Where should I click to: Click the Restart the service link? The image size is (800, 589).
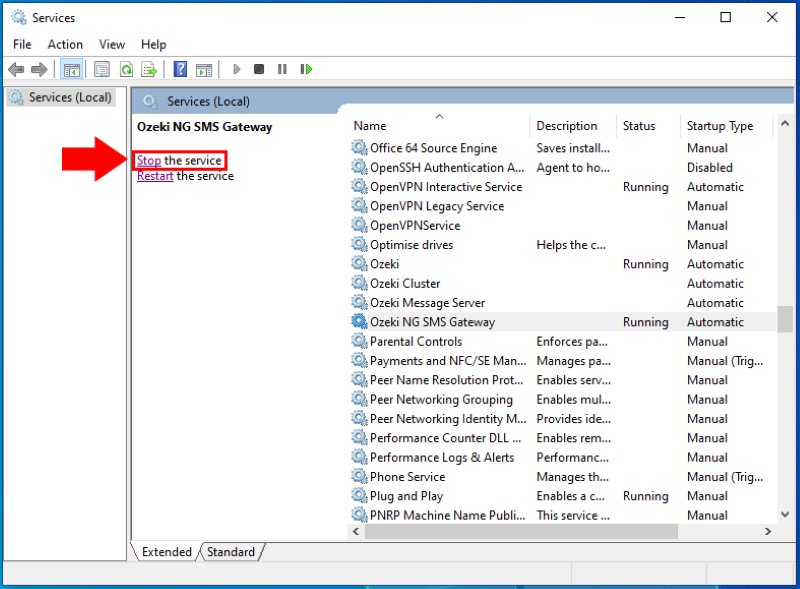[x=155, y=176]
